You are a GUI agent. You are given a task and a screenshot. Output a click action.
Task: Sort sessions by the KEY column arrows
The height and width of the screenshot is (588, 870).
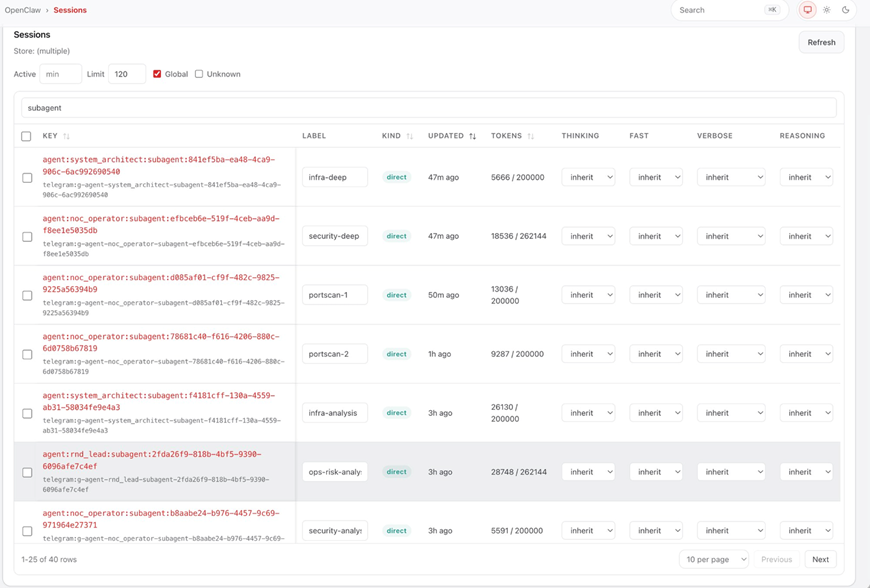tap(67, 136)
